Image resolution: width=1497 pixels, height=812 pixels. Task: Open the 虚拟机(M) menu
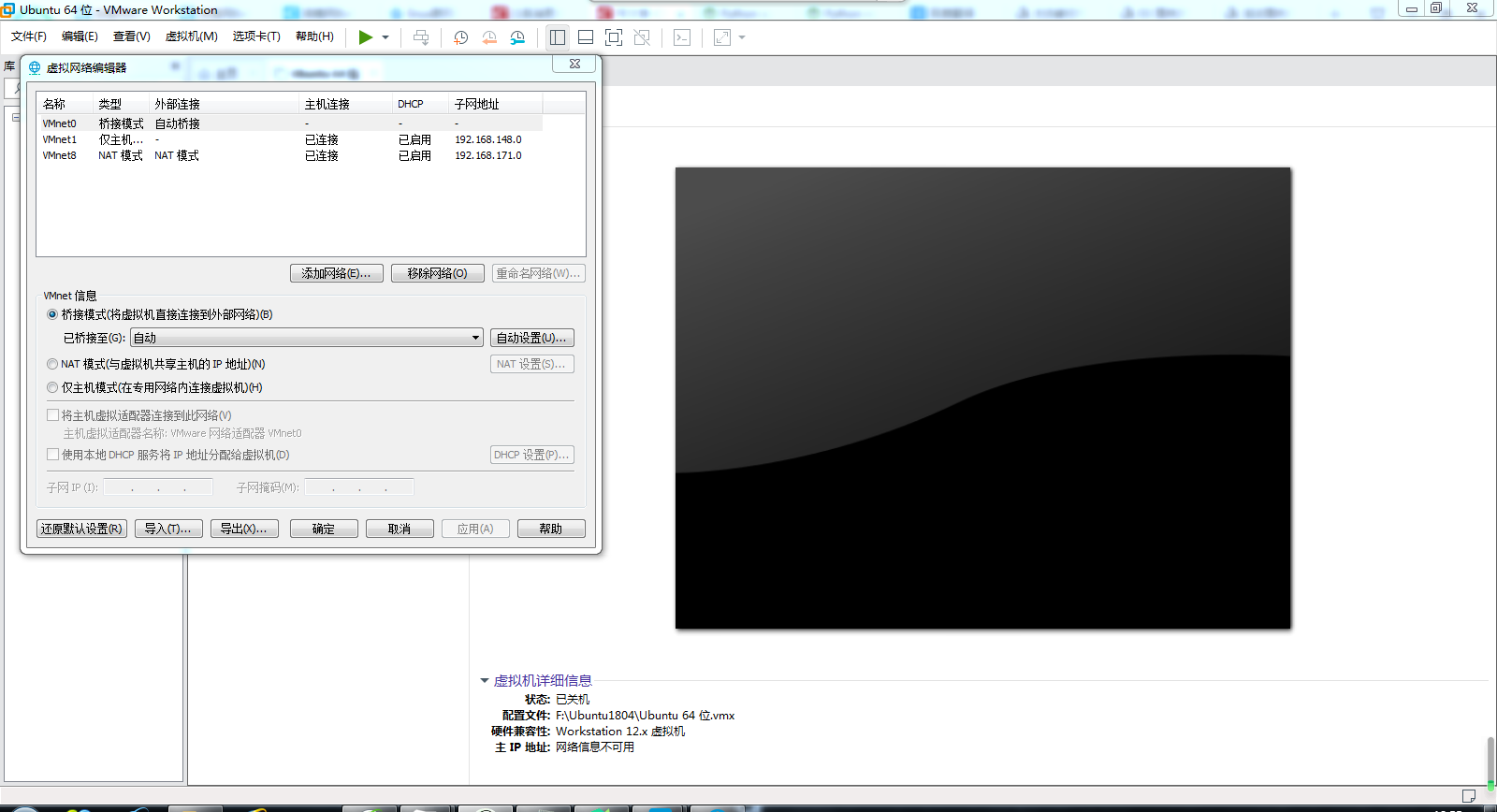192,36
